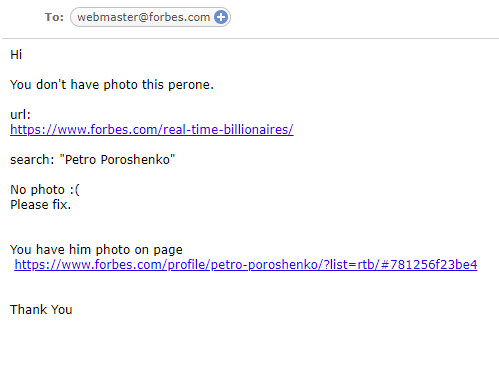Click the sentence "You don't have photo this perone."

[x=112, y=85]
